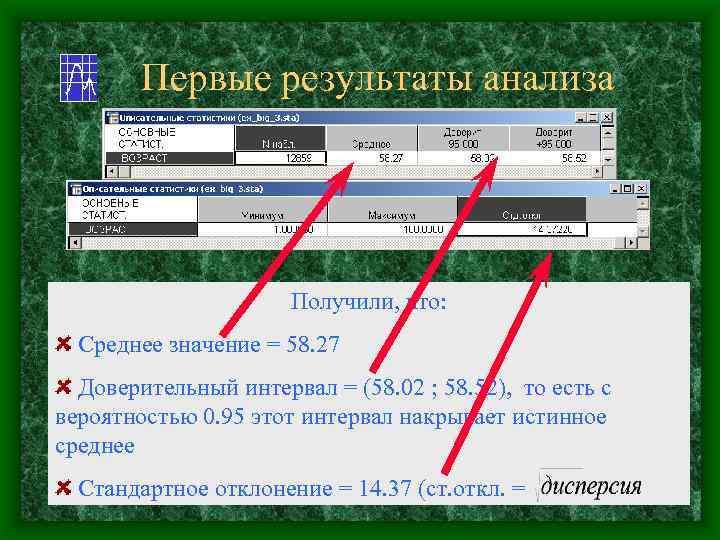Click the 'Доверительный интервал' bullet text
Image resolution: width=720 pixels, height=540 pixels.
point(333,416)
